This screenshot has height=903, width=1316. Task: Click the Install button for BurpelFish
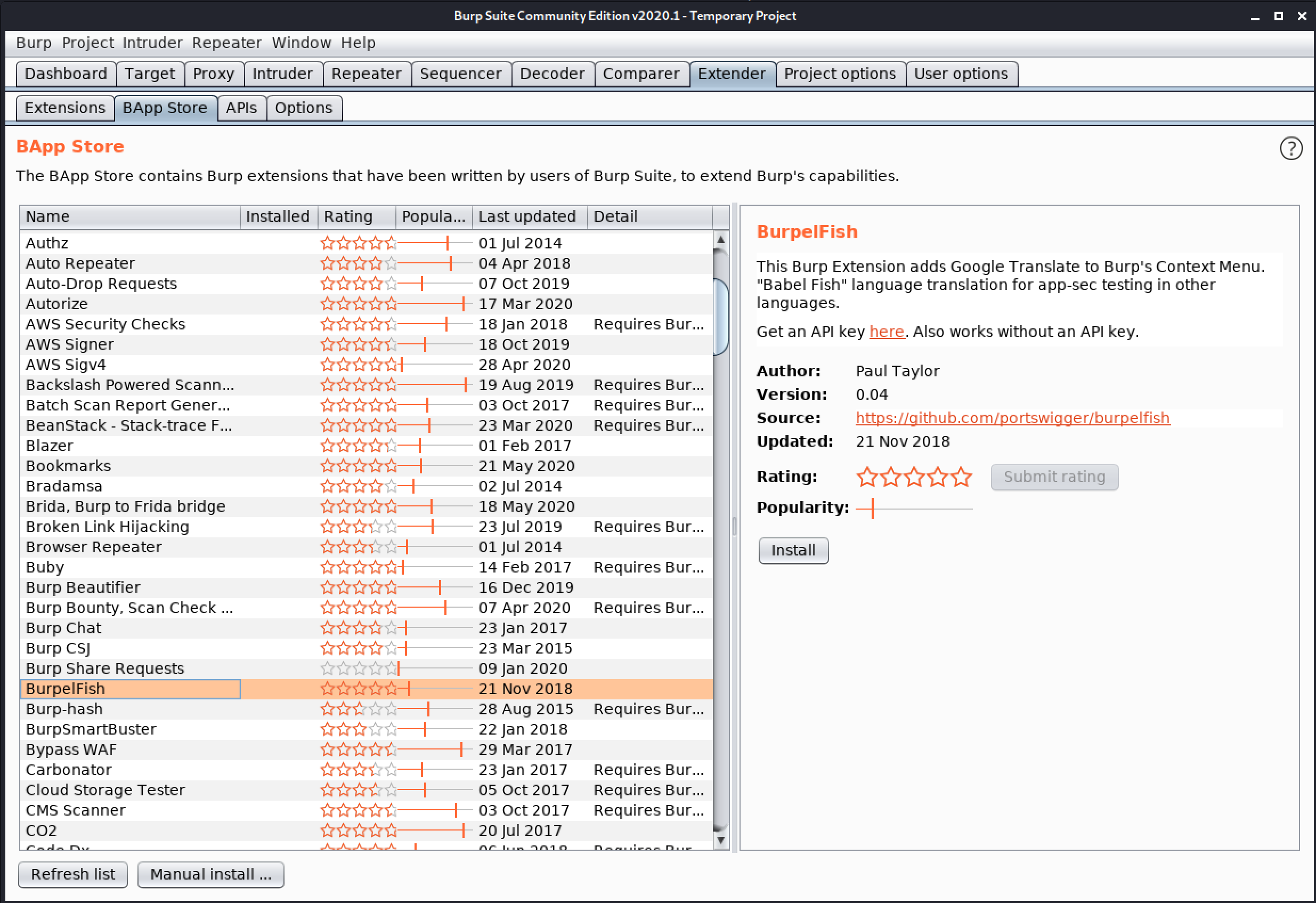click(793, 550)
